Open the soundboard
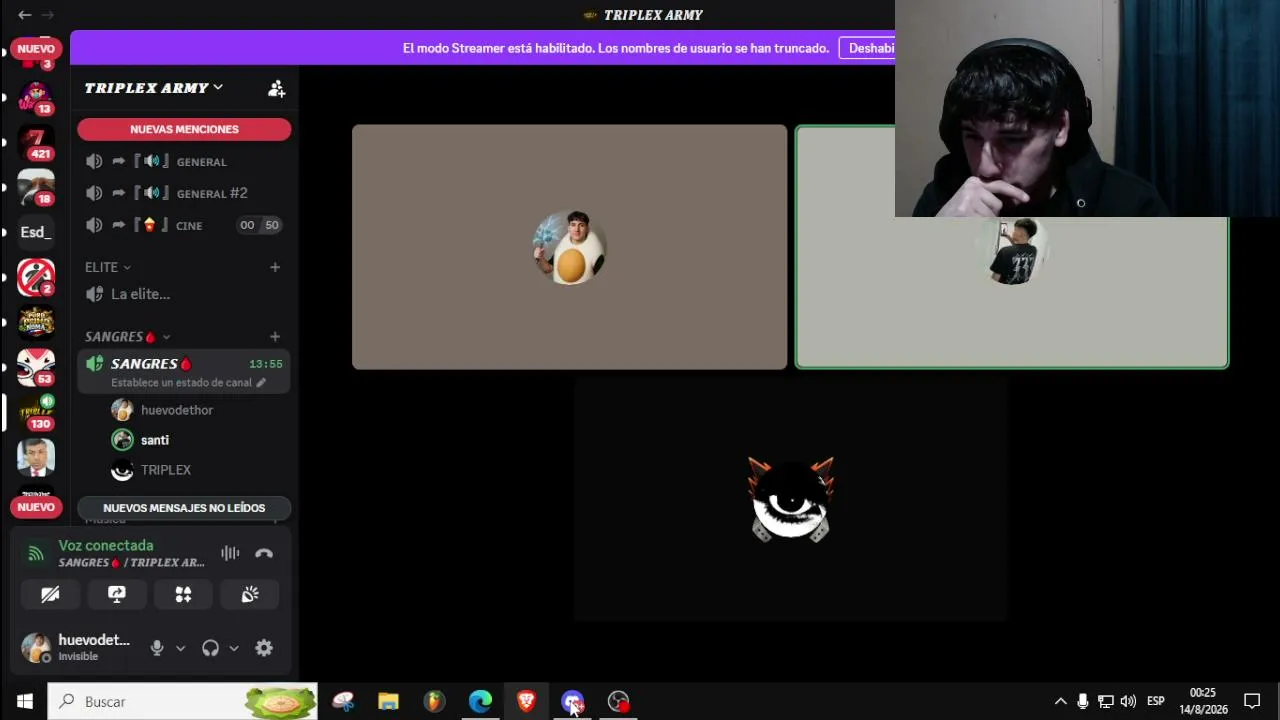The image size is (1280, 720). click(x=250, y=594)
